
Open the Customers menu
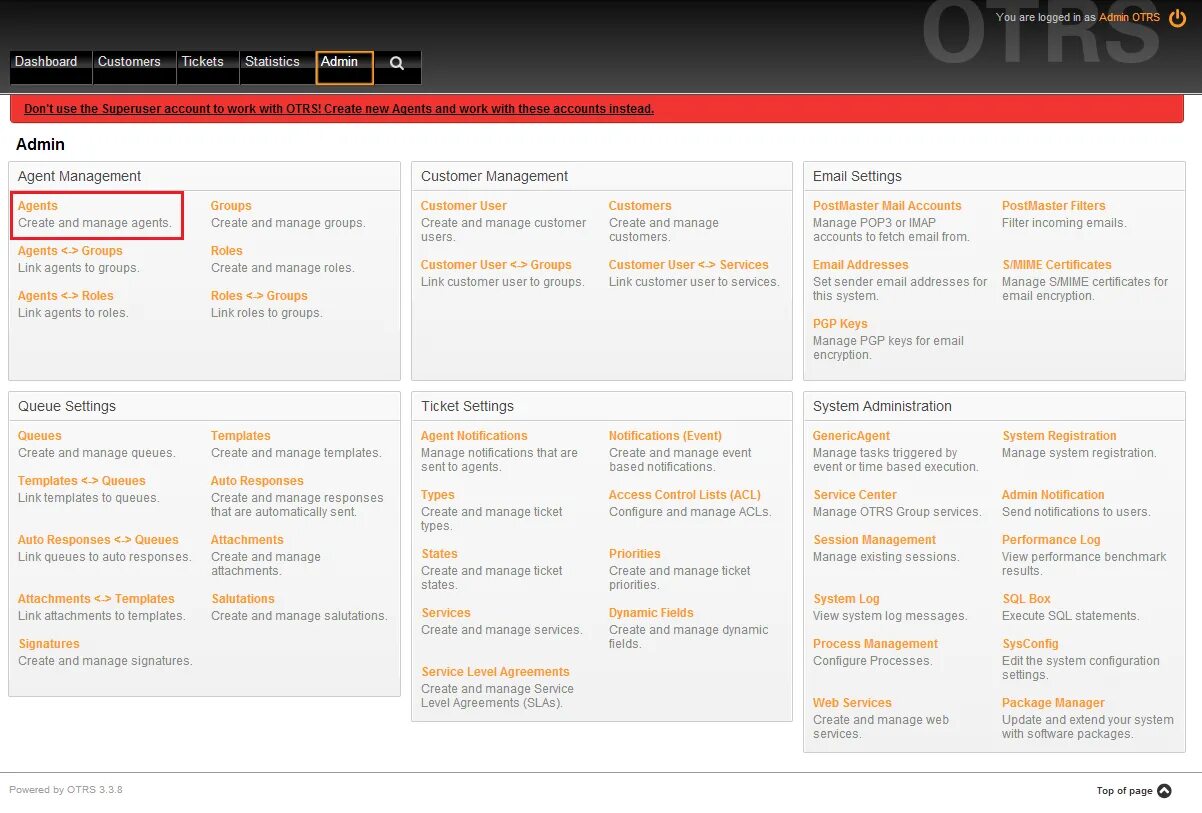click(134, 67)
